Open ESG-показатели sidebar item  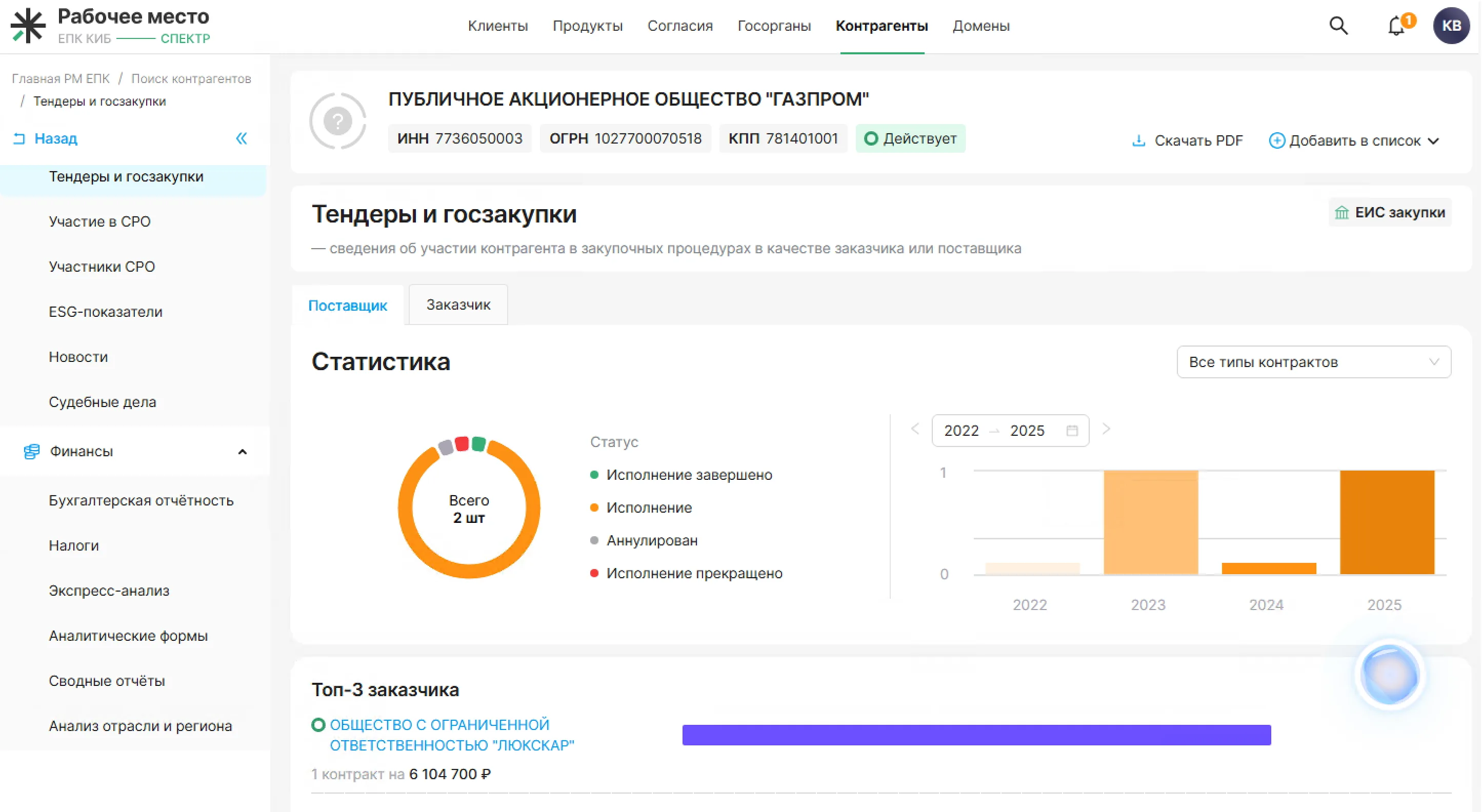click(x=105, y=312)
